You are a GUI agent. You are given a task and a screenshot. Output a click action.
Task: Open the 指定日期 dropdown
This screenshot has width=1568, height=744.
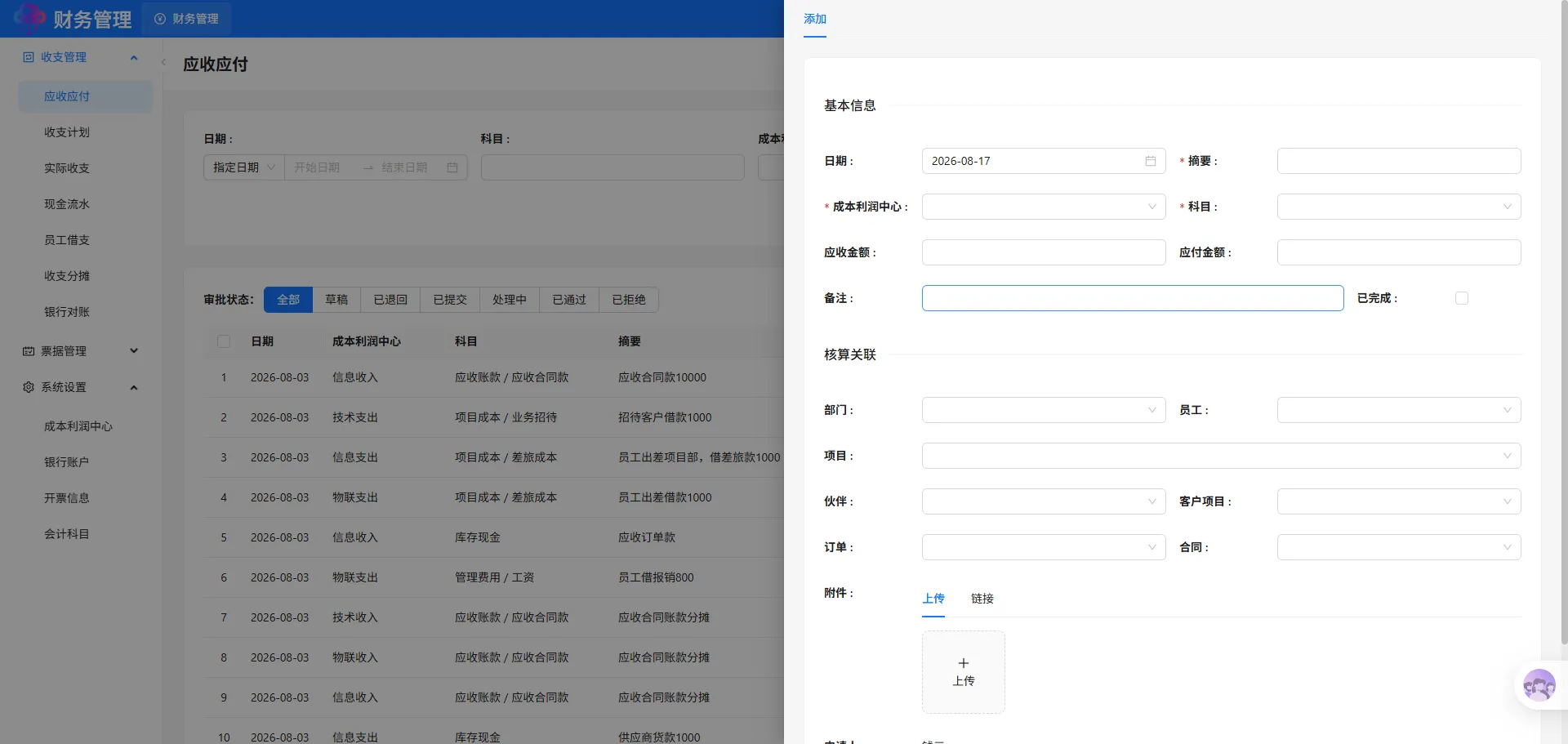pos(244,167)
